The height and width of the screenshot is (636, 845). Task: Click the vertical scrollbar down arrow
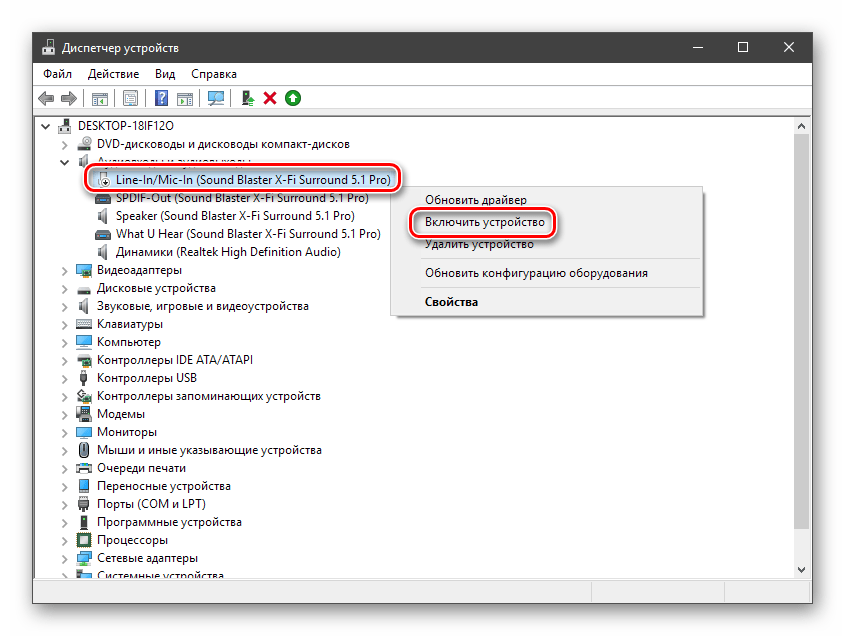tap(800, 568)
